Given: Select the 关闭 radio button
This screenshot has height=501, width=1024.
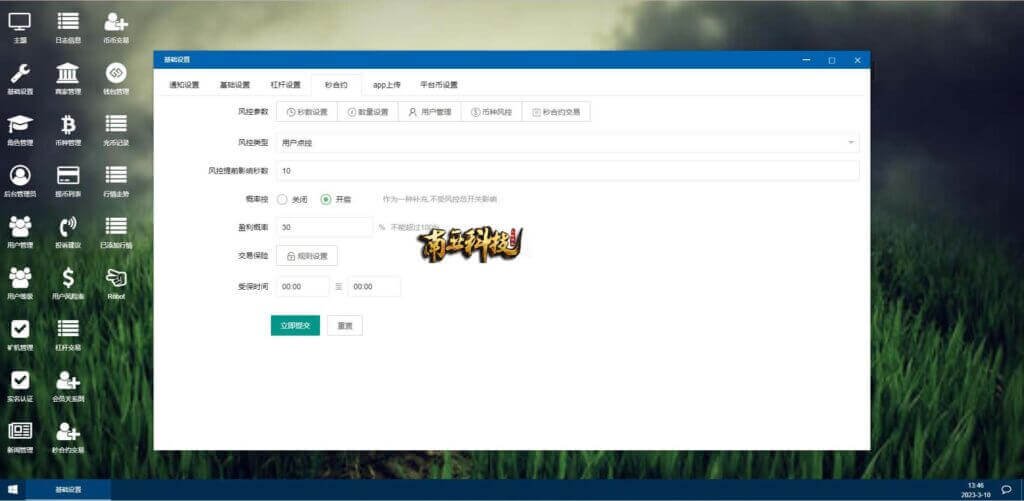Looking at the screenshot, I should [282, 199].
